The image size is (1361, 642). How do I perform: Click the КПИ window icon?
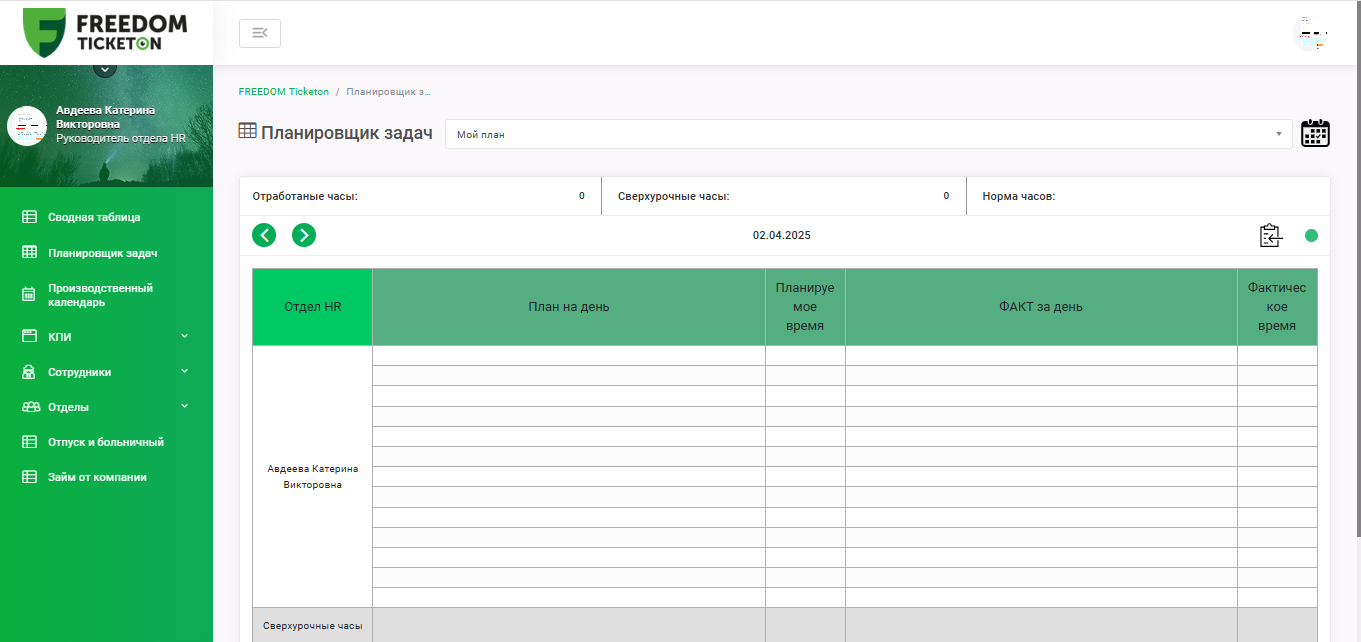click(x=29, y=337)
